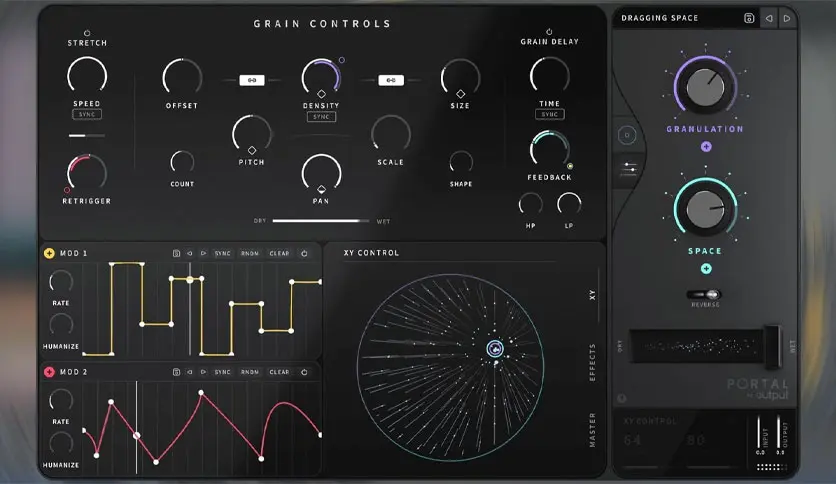The image size is (836, 484).
Task: Switch to the Effects tab
Action: click(x=592, y=361)
